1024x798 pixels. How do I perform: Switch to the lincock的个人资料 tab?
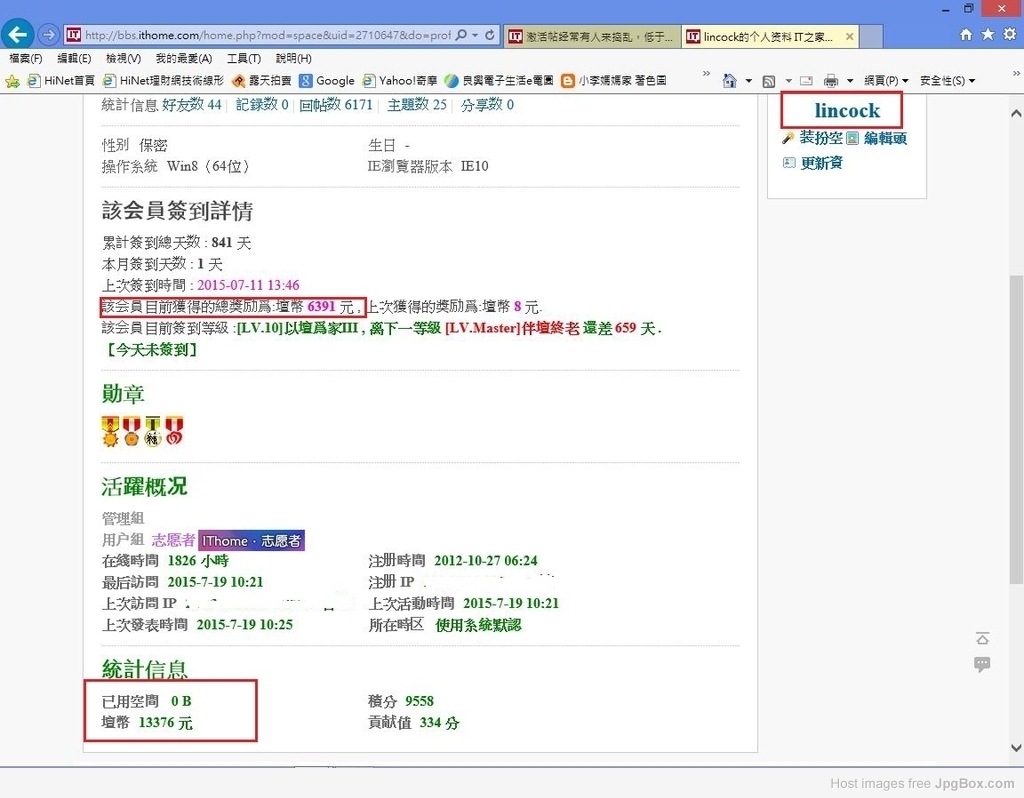768,36
